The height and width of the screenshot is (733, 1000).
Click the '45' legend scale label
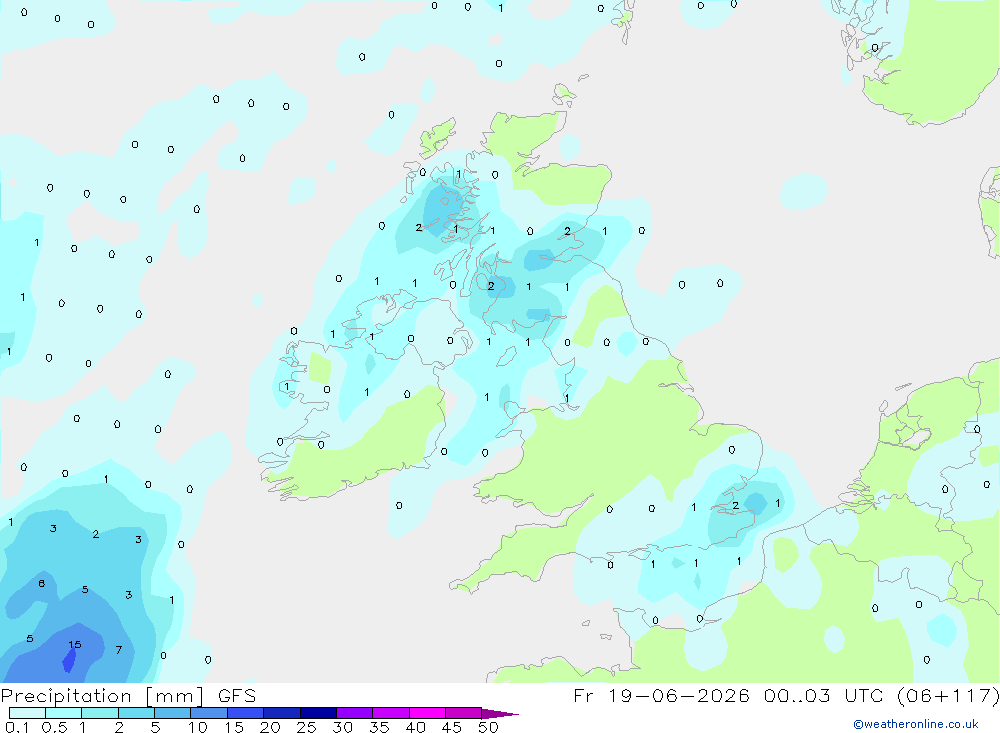[452, 727]
